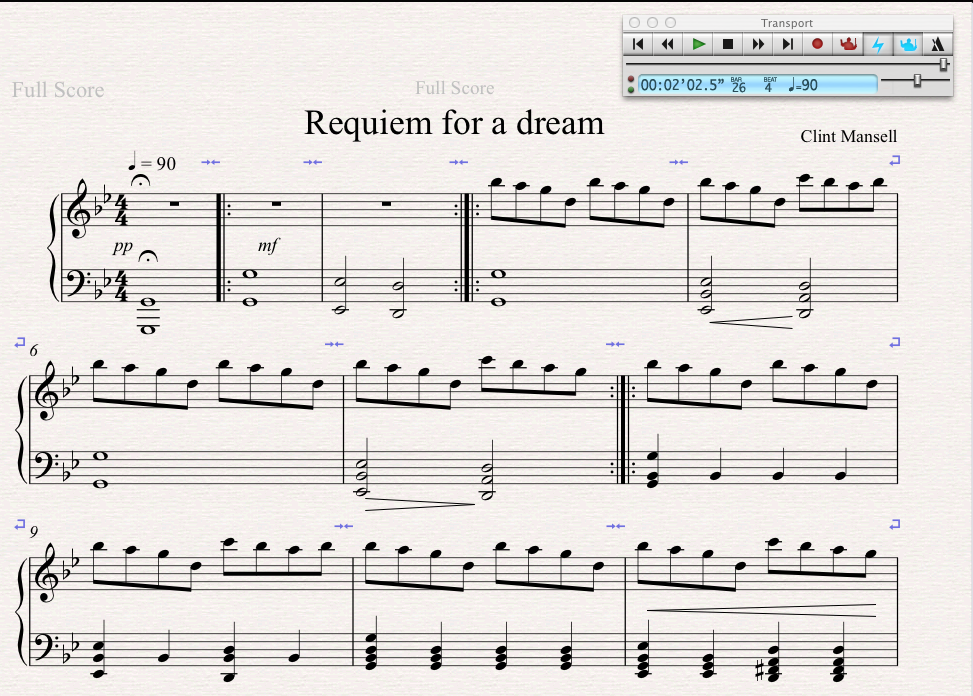The width and height of the screenshot is (973, 696).
Task: Rewind playback to the start of the score
Action: (x=637, y=44)
